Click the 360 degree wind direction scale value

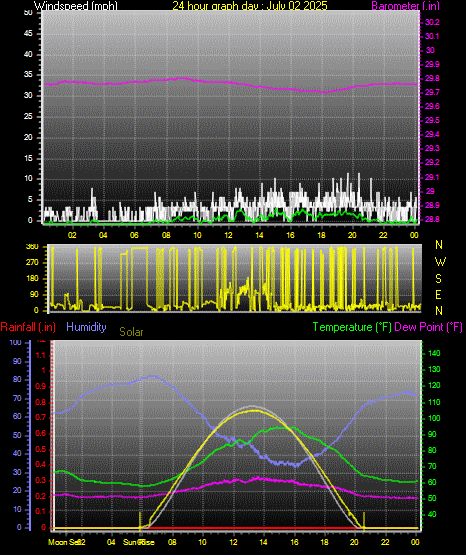(x=32, y=247)
